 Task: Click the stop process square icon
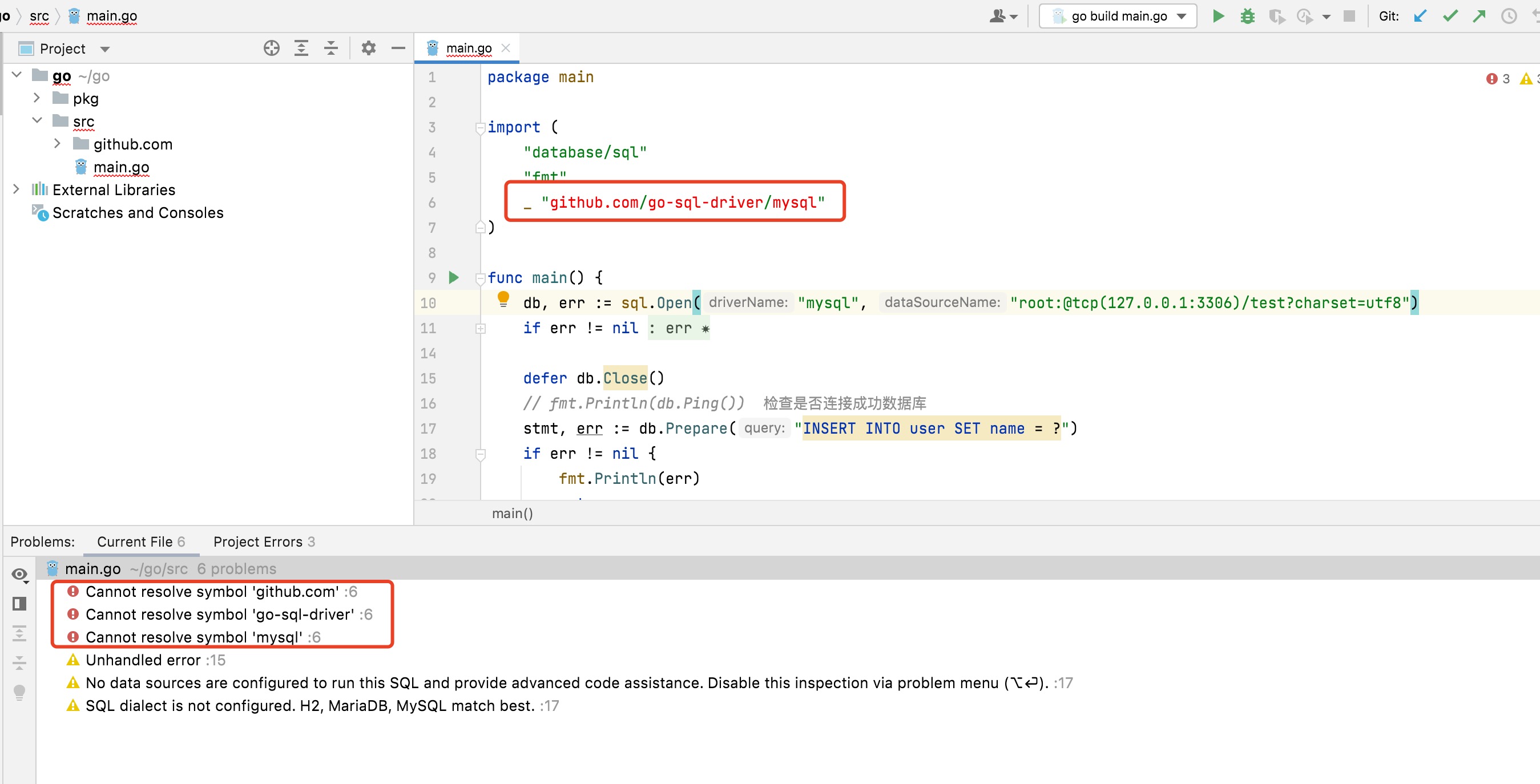point(1349,16)
